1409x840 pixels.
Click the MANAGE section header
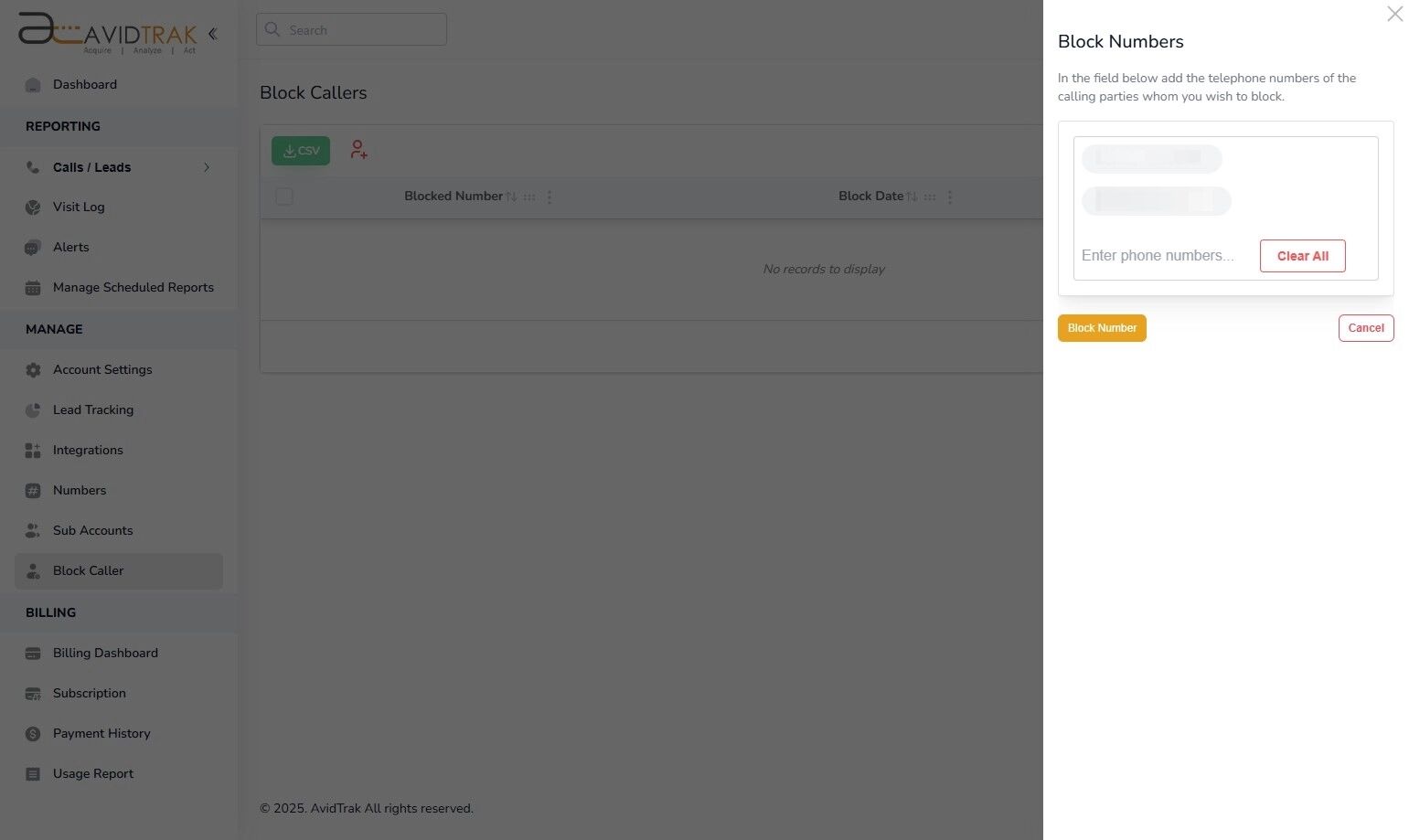54,330
